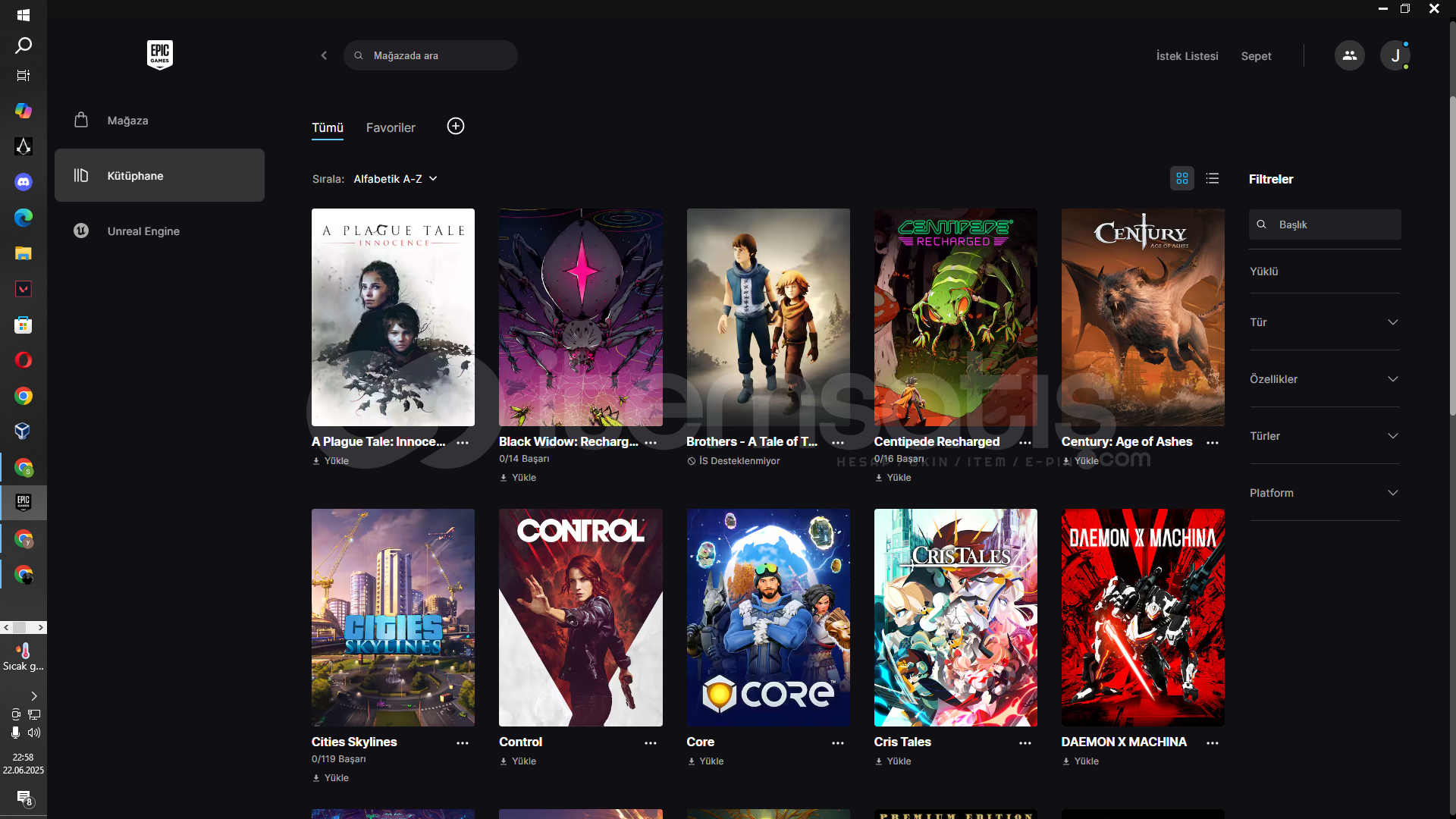The width and height of the screenshot is (1456, 819).
Task: Open Kütüphane in the sidebar
Action: point(159,175)
